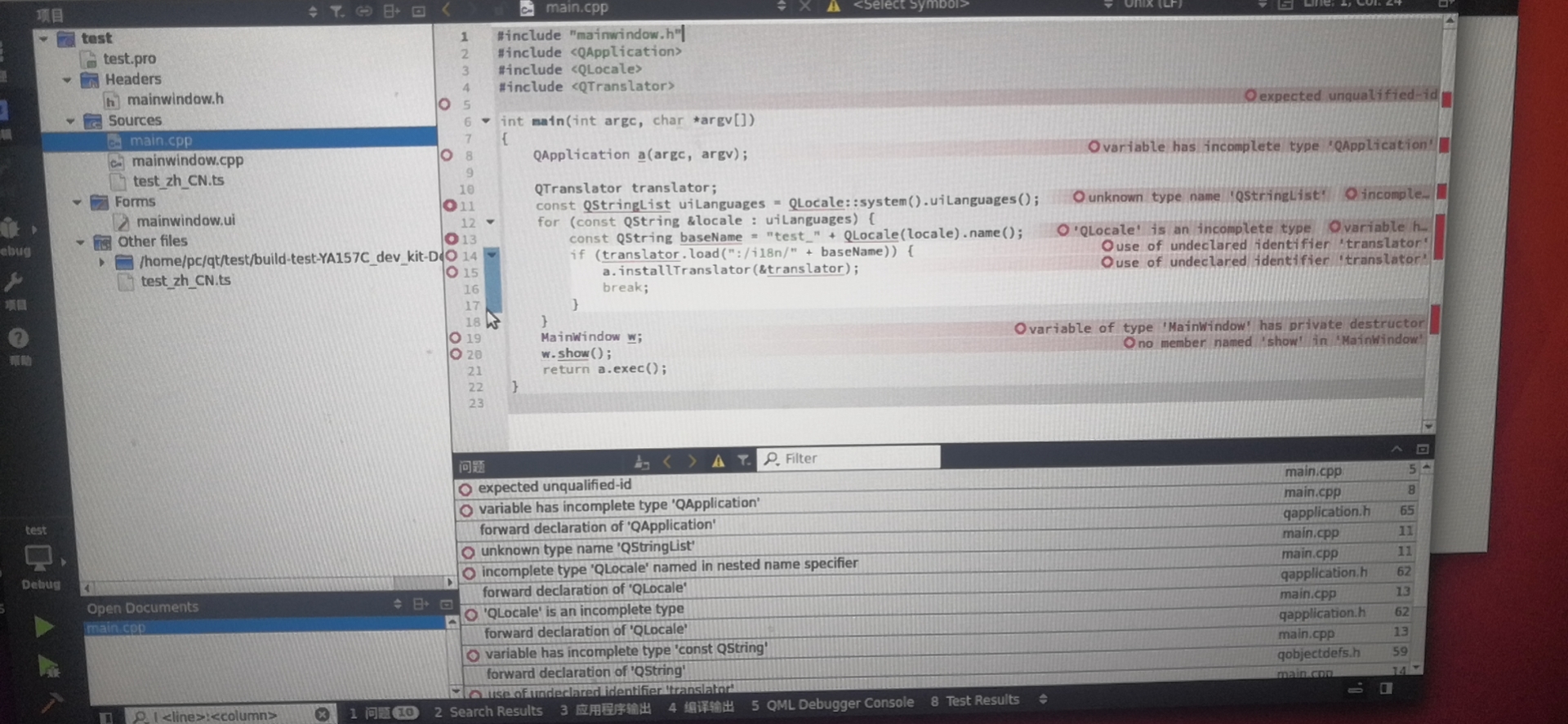
Task: Expand the /home/pc/qt/test/build-test folder
Action: coord(102,263)
